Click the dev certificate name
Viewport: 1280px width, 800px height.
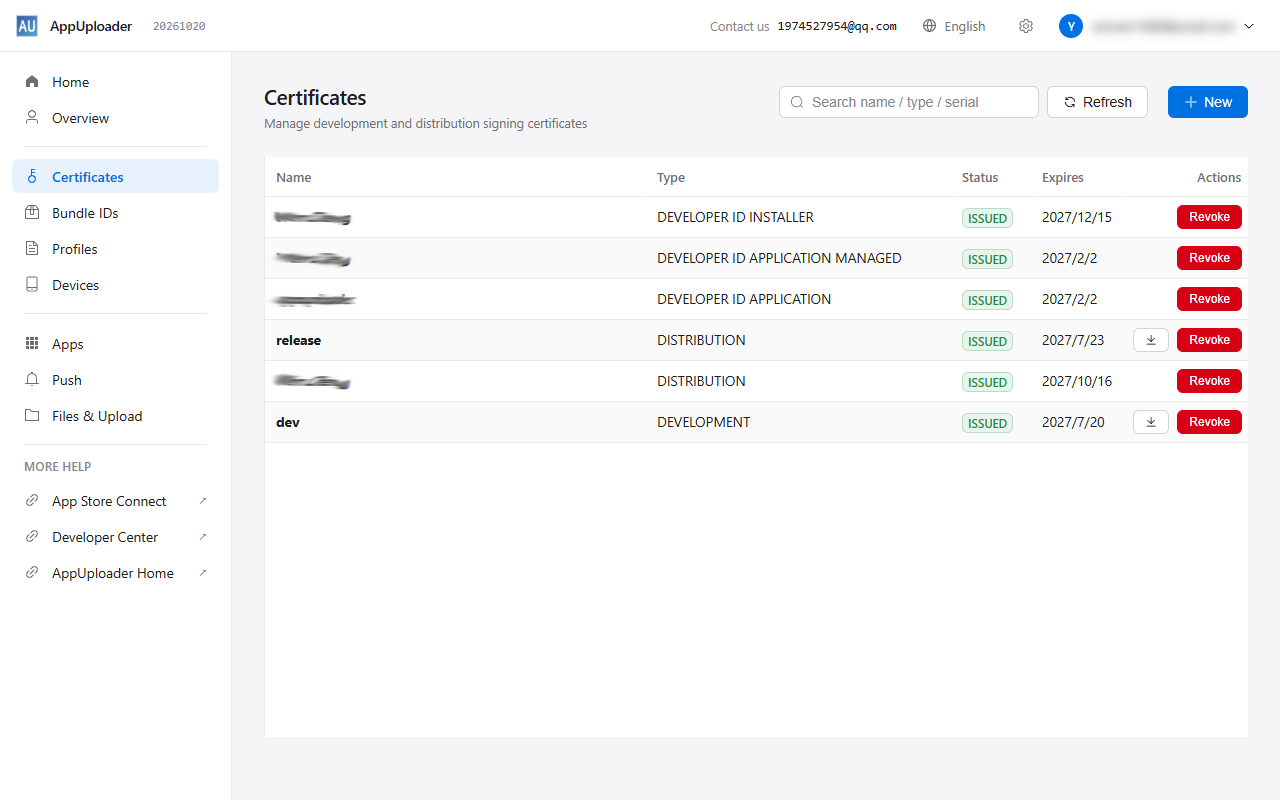click(x=288, y=422)
